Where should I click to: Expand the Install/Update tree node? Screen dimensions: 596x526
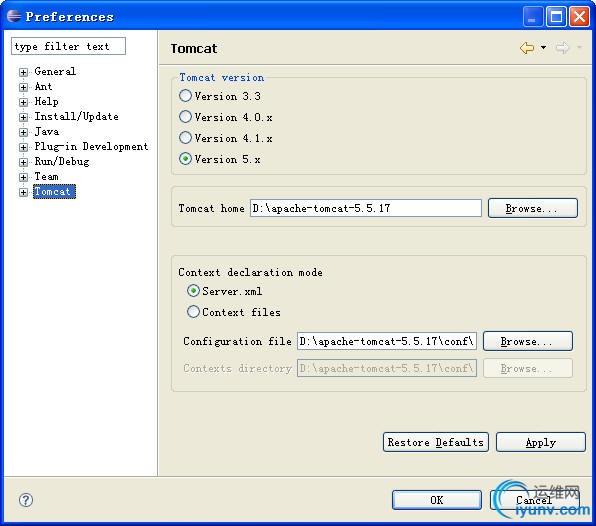pos(24,117)
